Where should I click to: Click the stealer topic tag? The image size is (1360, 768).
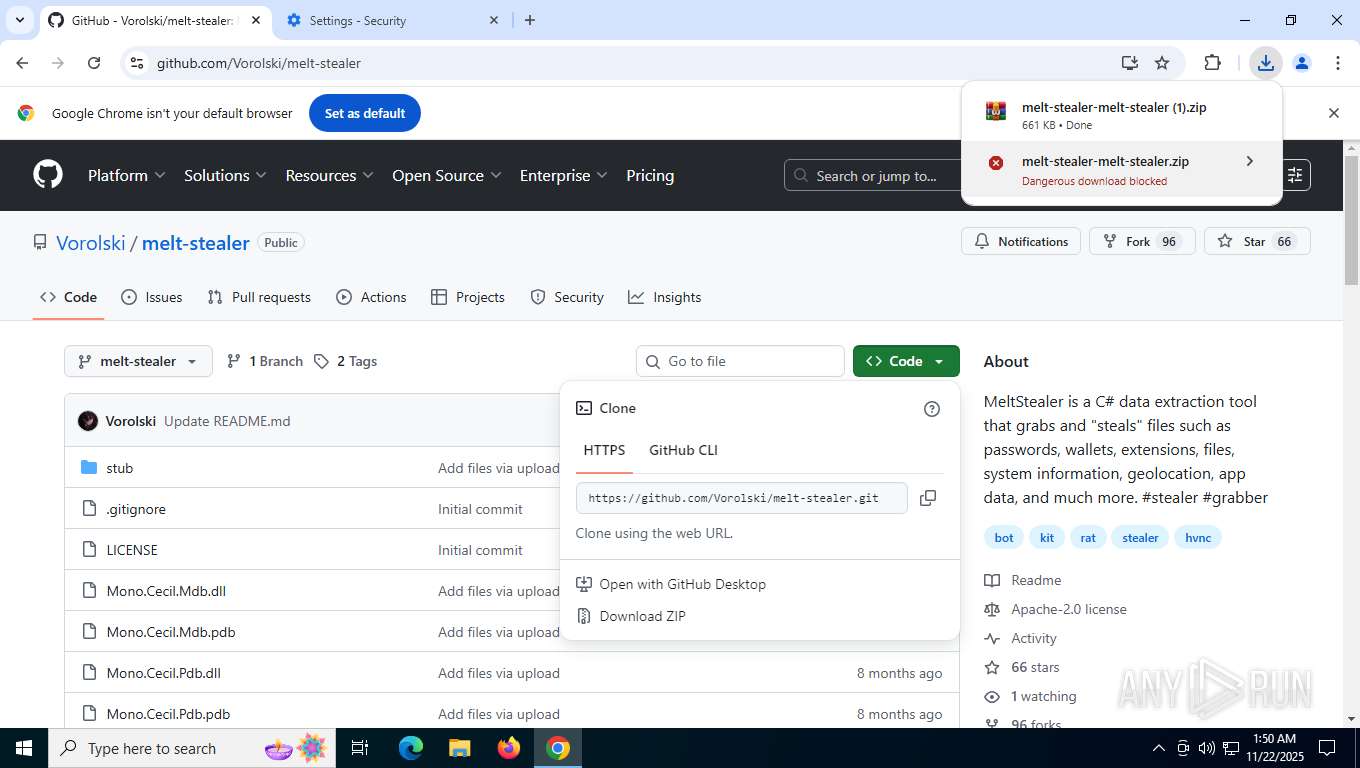[x=1140, y=538]
